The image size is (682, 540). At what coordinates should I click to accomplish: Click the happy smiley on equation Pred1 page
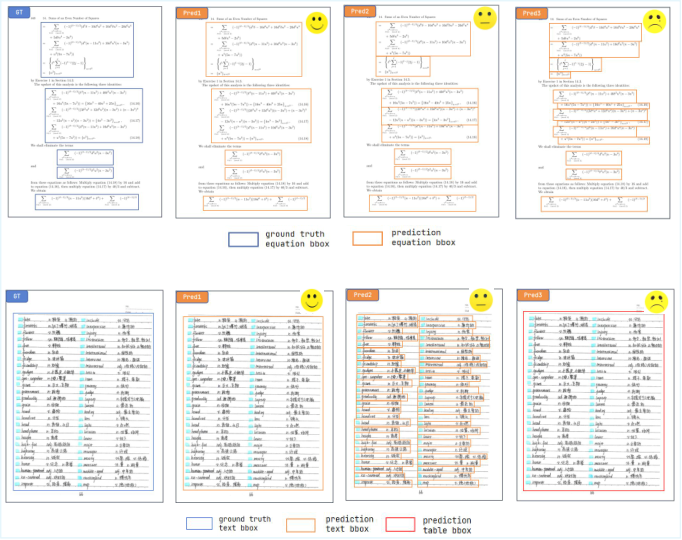pyautogui.click(x=317, y=23)
